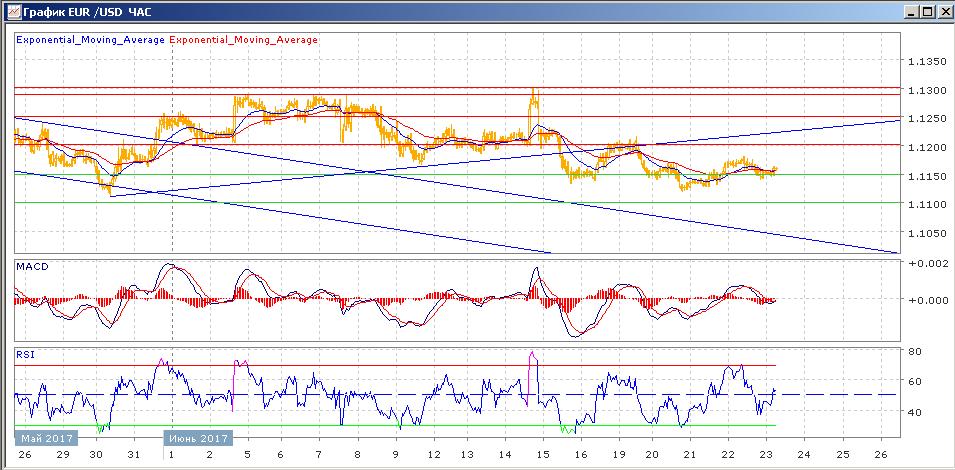
Task: Click date 23 on the time axis
Action: pyautogui.click(x=765, y=454)
